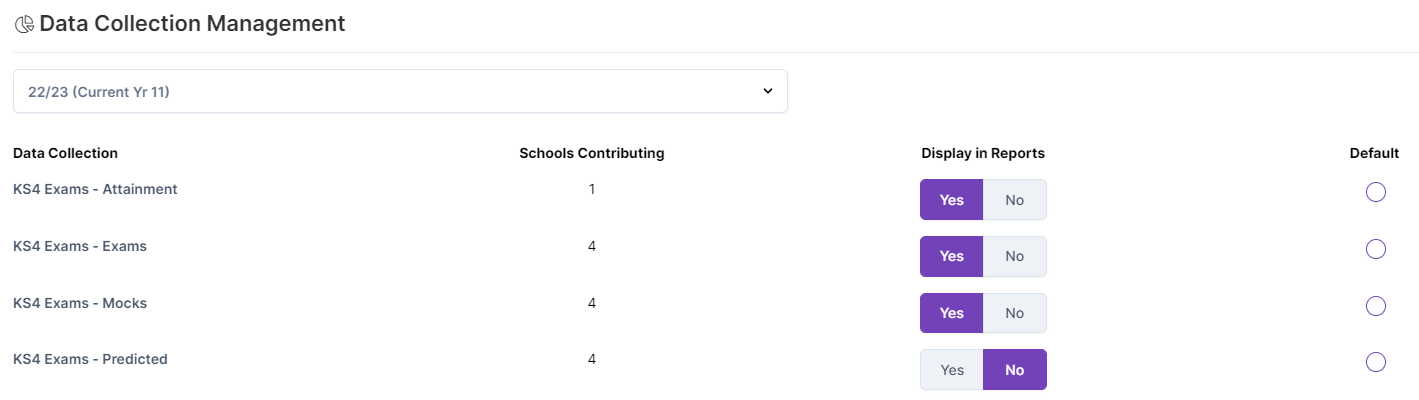Click the KS4 Exams - Predicted row label
Image resolution: width=1419 pixels, height=400 pixels.
pos(90,359)
